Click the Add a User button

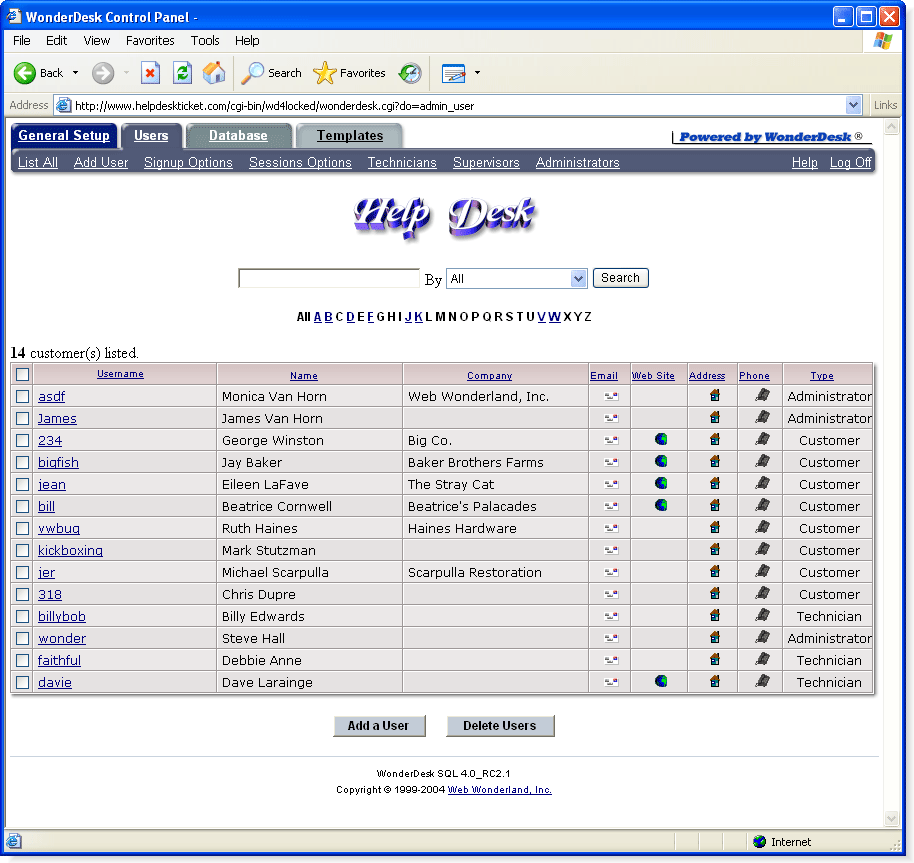pyautogui.click(x=378, y=725)
